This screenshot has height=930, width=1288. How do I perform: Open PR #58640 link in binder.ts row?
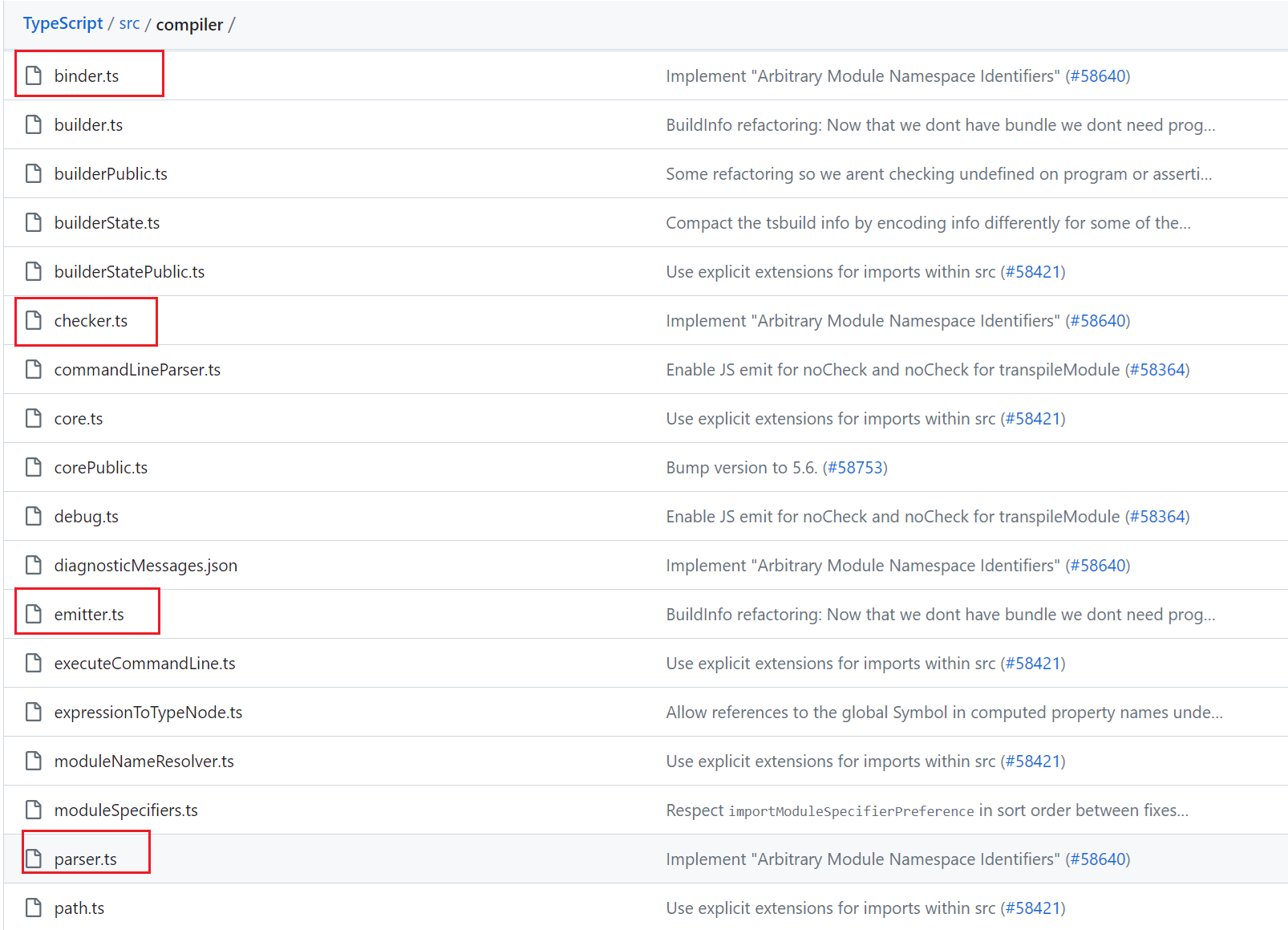point(1098,75)
